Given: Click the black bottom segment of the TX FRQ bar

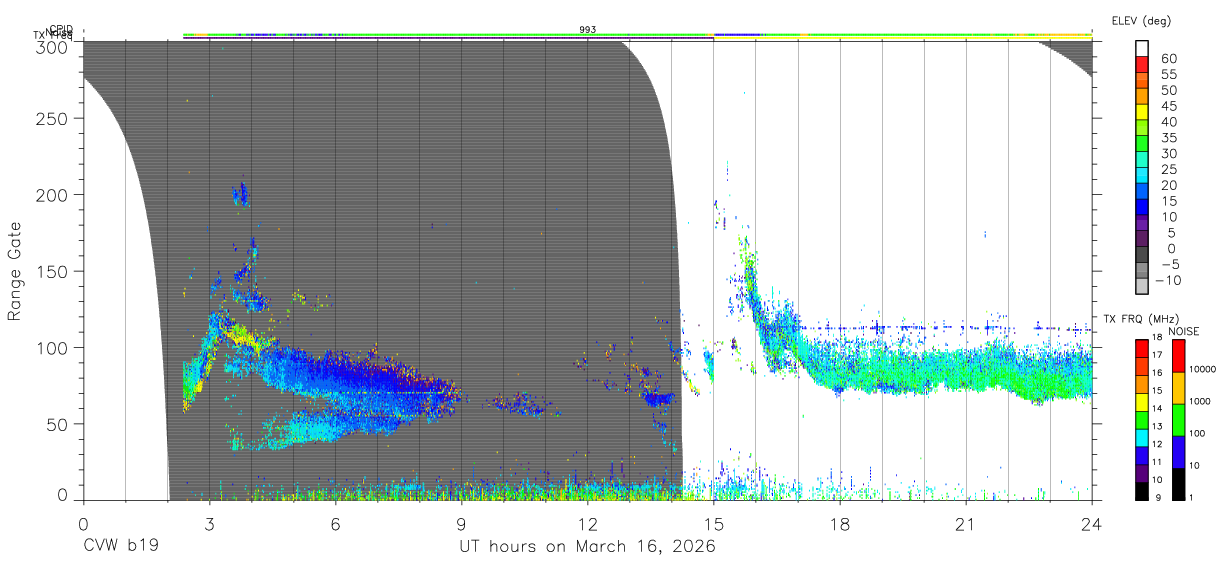Looking at the screenshot, I should click(1143, 491).
